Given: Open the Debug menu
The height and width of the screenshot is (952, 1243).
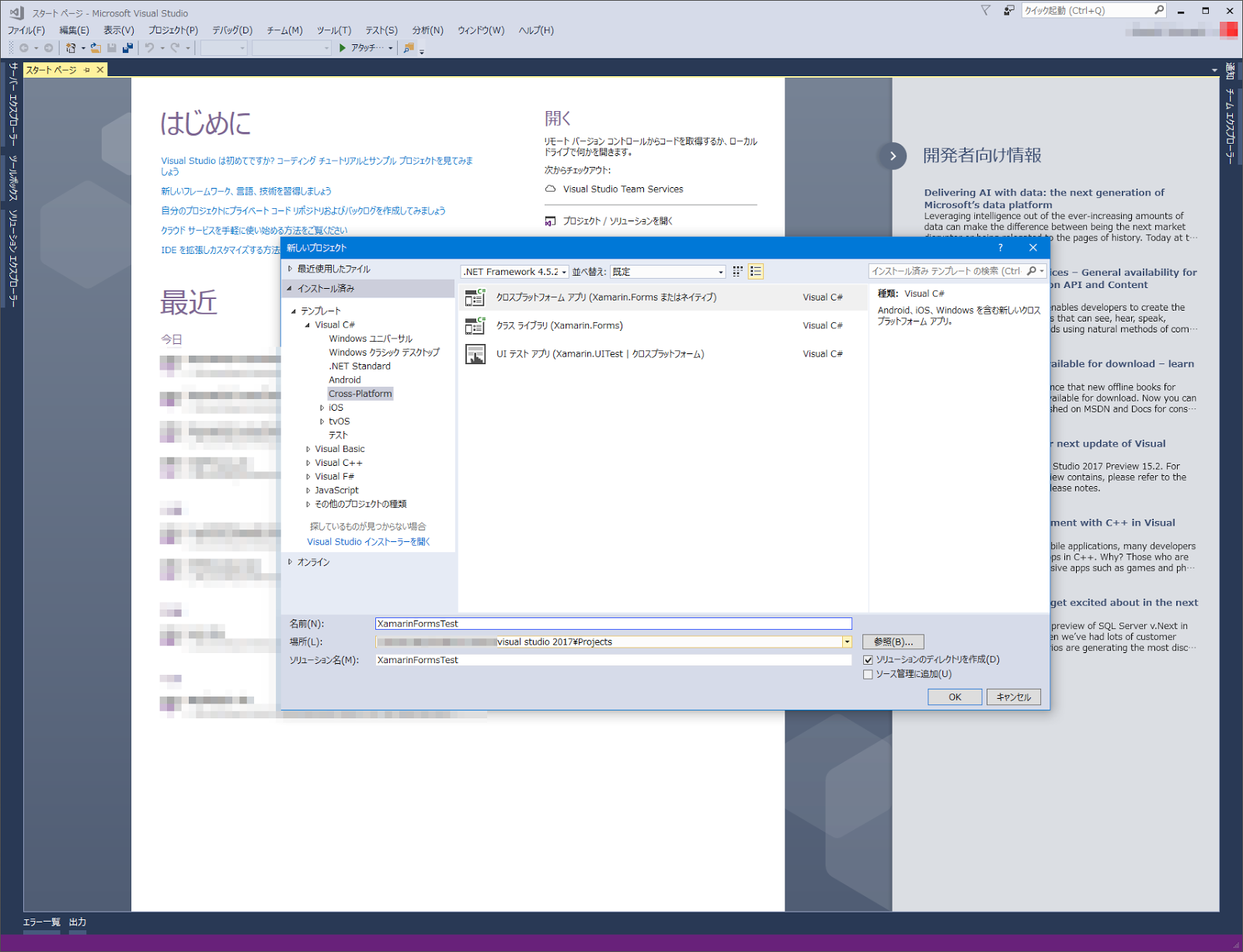Looking at the screenshot, I should click(x=232, y=30).
